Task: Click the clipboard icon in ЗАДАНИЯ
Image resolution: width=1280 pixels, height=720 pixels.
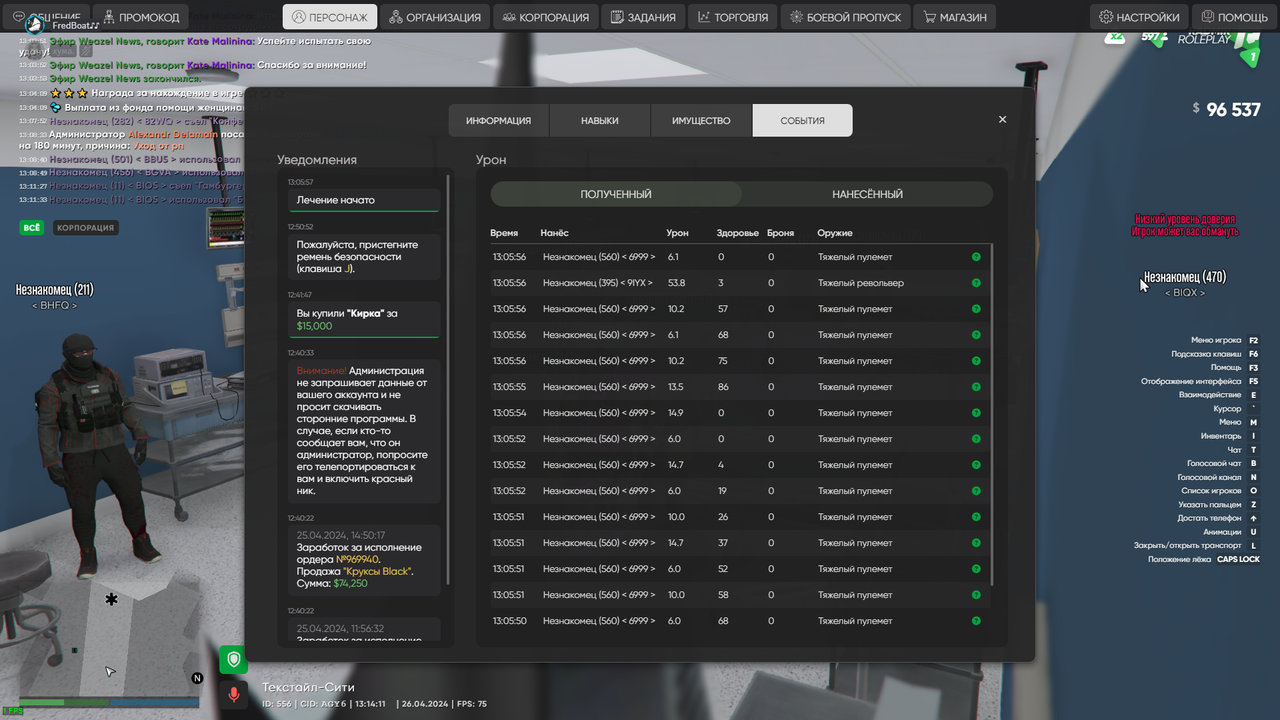Action: click(618, 17)
